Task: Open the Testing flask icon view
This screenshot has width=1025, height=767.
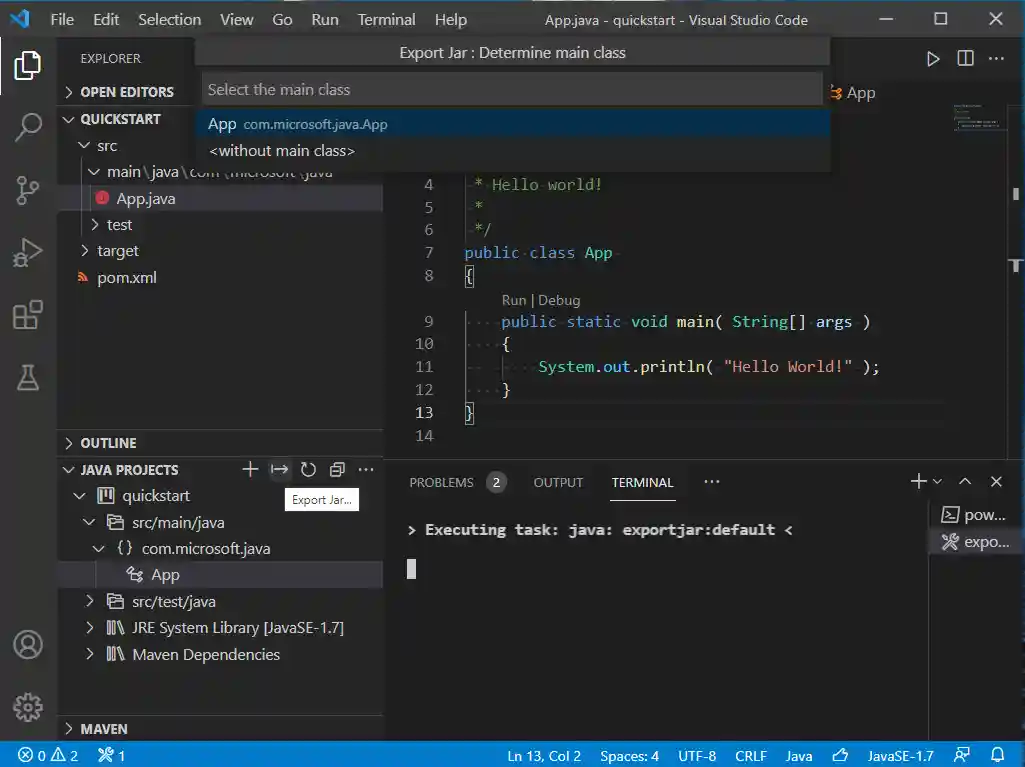Action: [28, 377]
